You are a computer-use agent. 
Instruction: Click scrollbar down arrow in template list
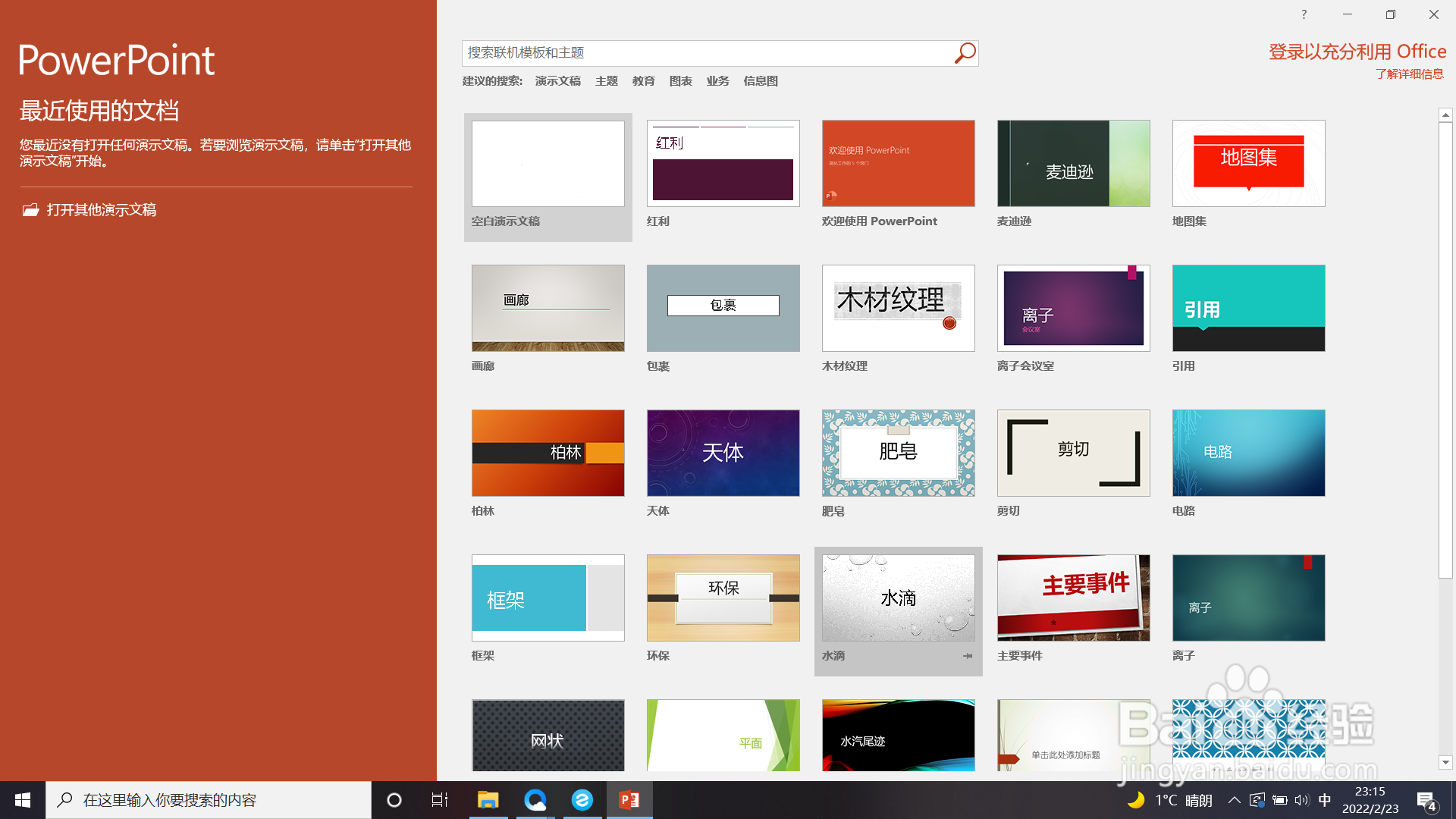[1445, 762]
